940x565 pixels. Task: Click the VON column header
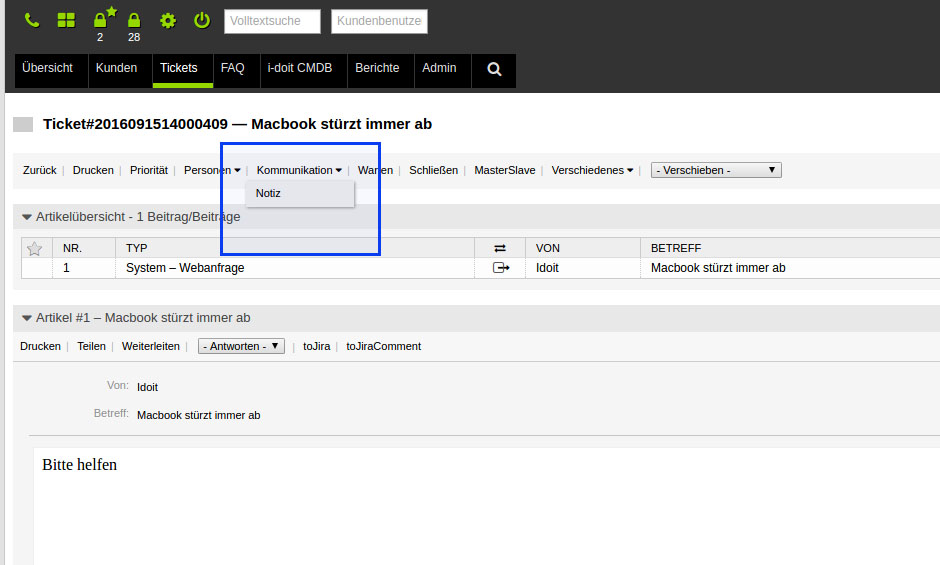pos(548,248)
